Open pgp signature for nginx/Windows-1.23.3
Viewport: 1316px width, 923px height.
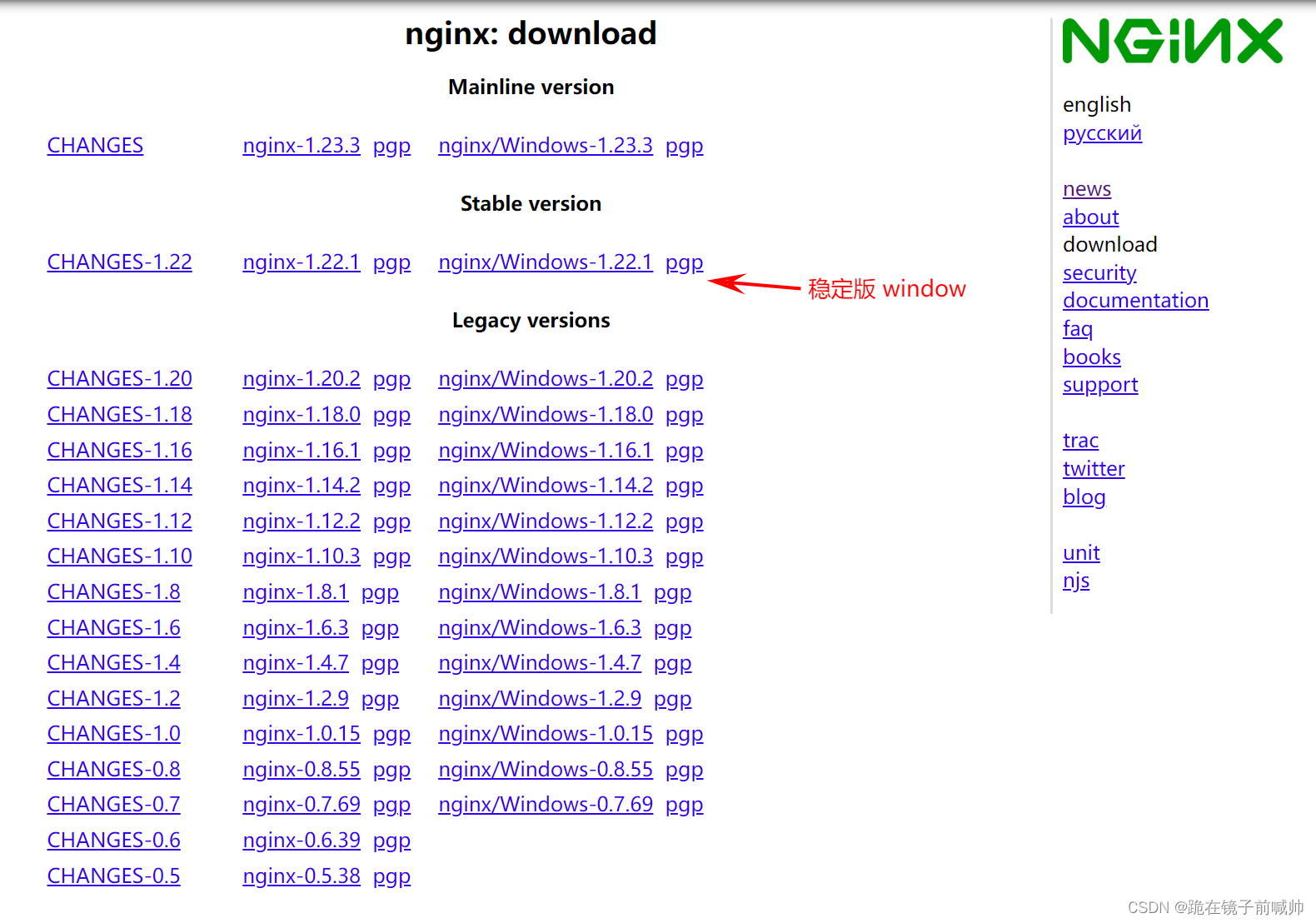click(x=685, y=147)
